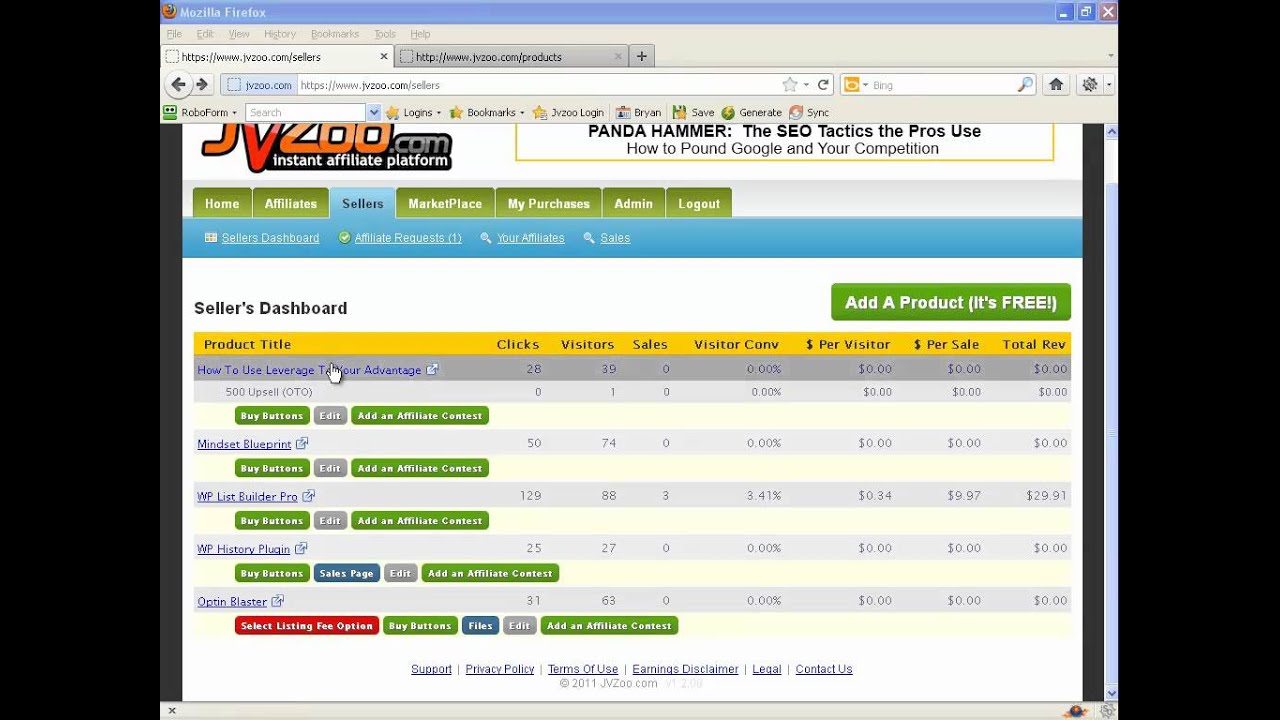Open external link icon beside WP History Plugin

coord(301,548)
